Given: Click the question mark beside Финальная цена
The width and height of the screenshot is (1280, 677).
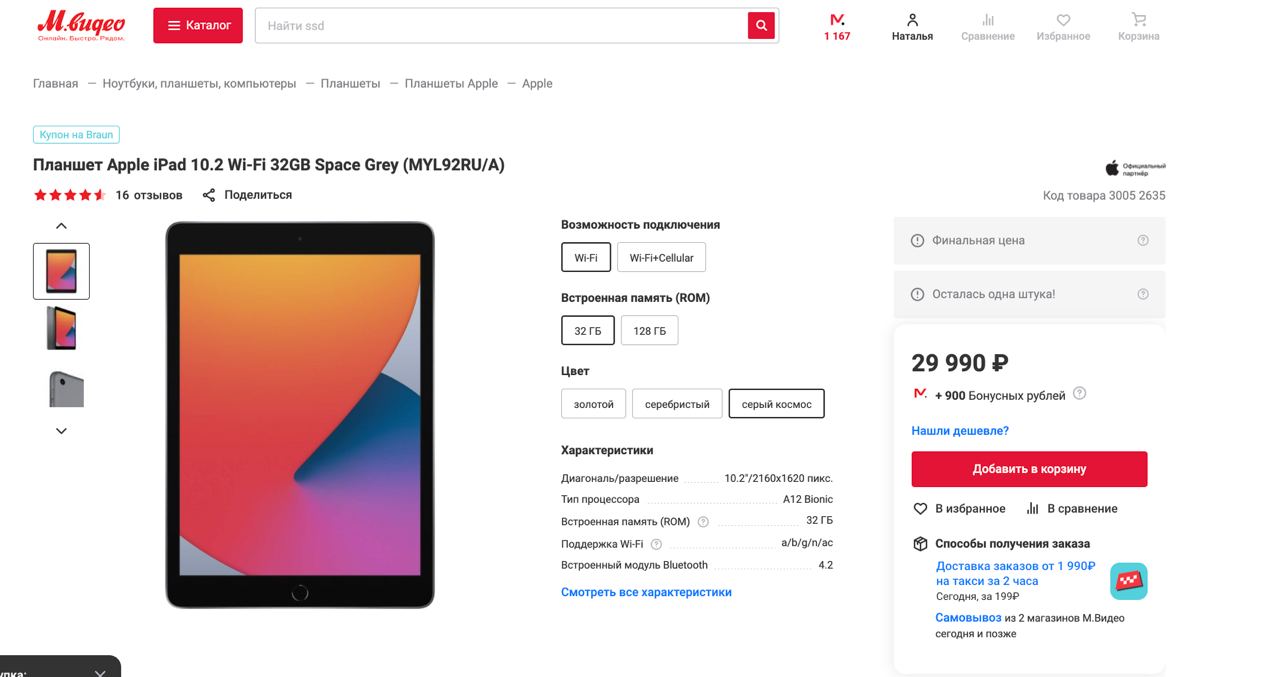Looking at the screenshot, I should (x=1143, y=240).
